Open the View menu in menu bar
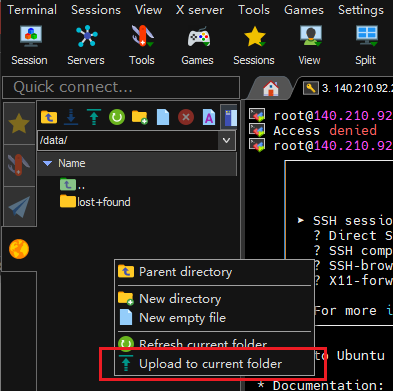 [149, 10]
